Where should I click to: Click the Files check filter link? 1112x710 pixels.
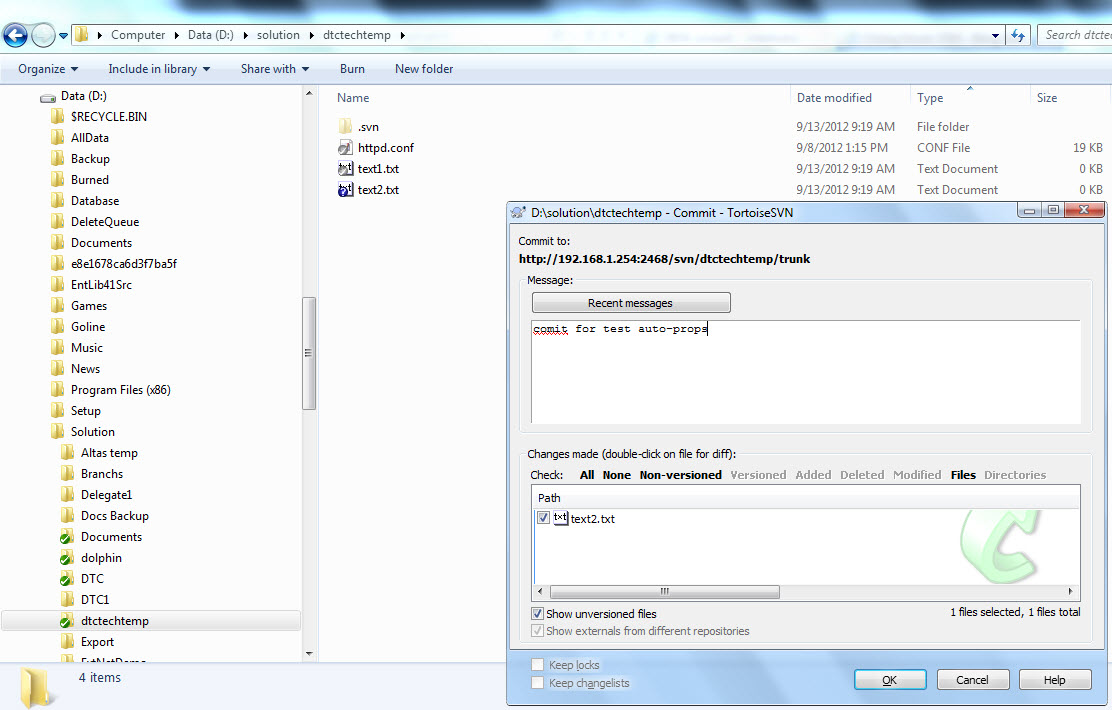(963, 475)
